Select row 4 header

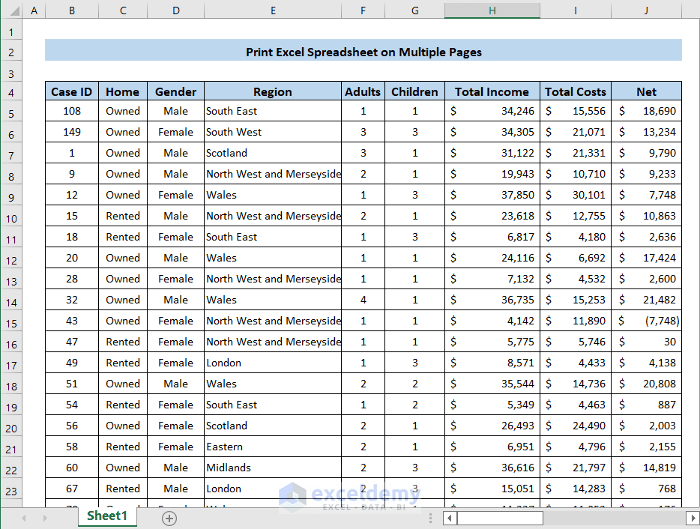[11, 92]
